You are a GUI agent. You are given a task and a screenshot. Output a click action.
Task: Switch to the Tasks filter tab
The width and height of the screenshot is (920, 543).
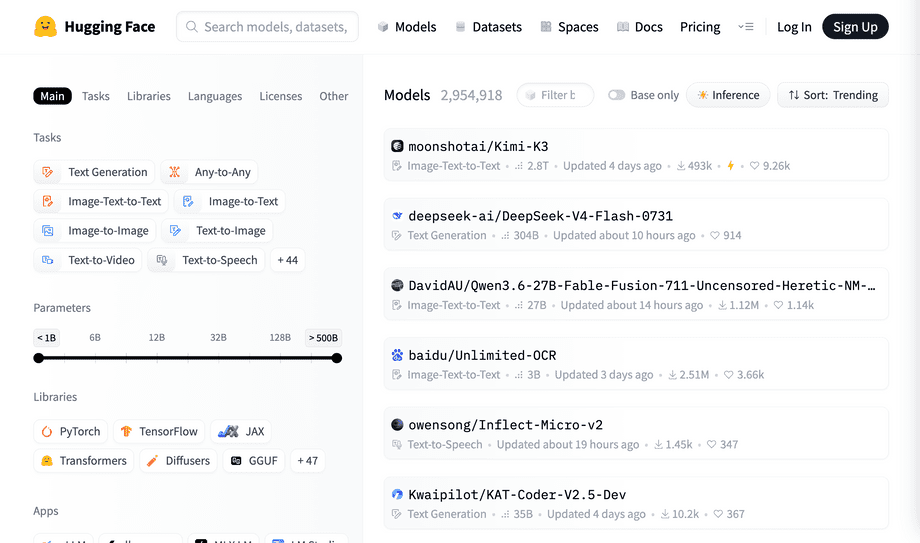coord(96,96)
